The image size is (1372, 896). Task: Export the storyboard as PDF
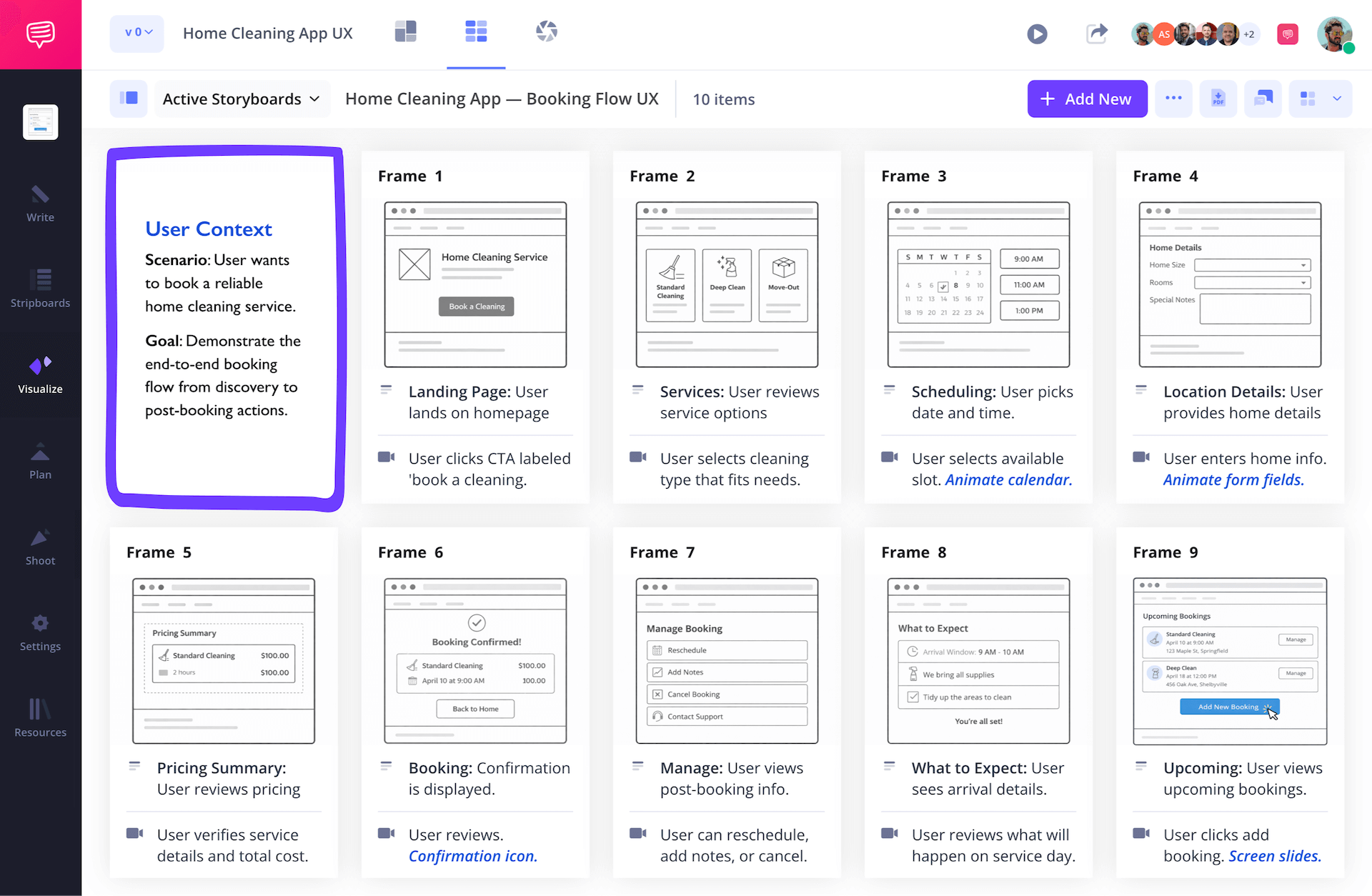[x=1218, y=99]
